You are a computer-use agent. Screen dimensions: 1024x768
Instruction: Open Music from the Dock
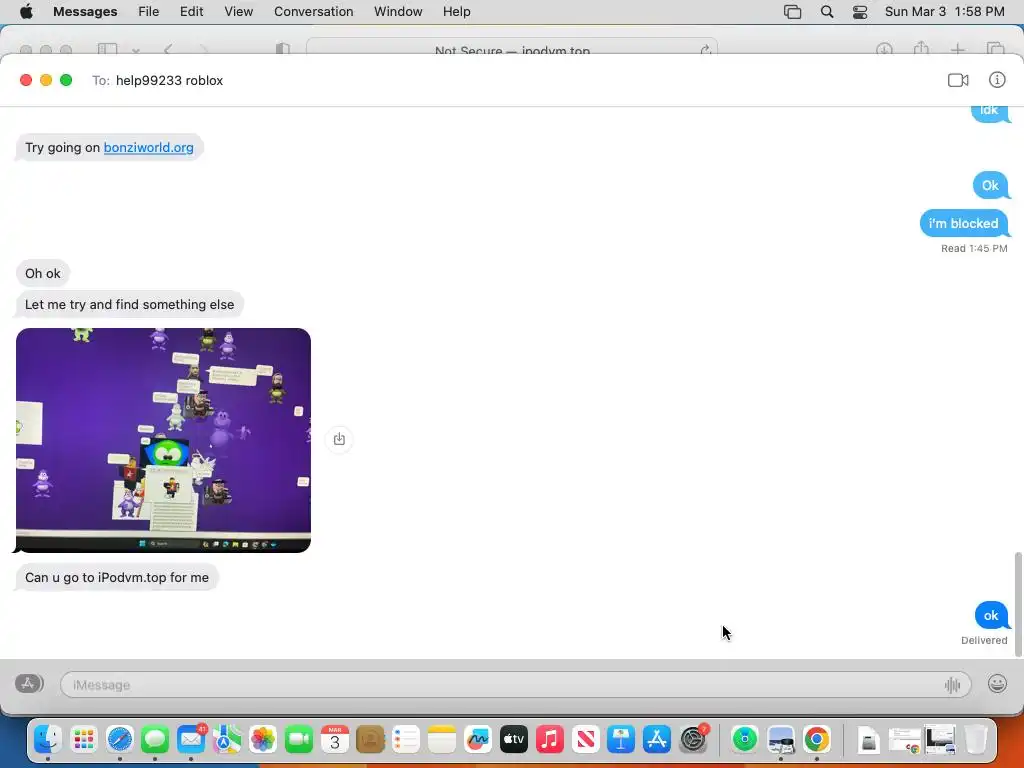(550, 739)
